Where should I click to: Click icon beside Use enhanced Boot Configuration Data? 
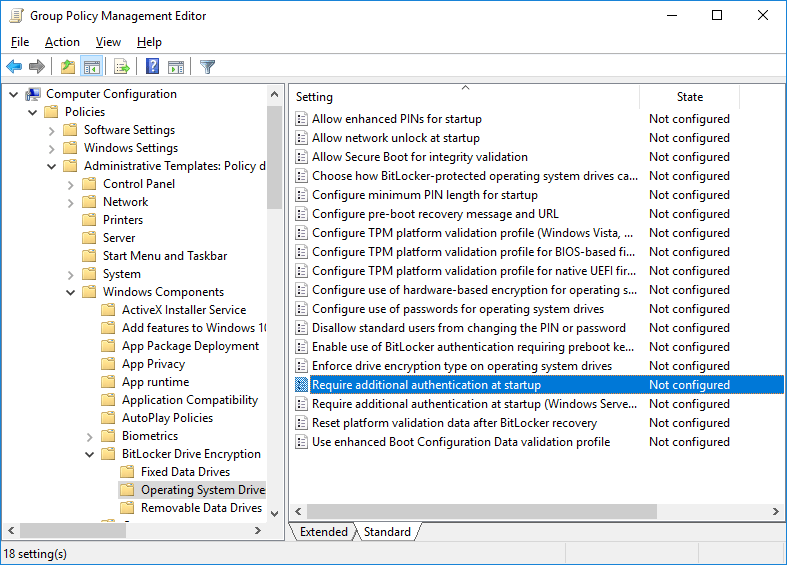pos(301,442)
